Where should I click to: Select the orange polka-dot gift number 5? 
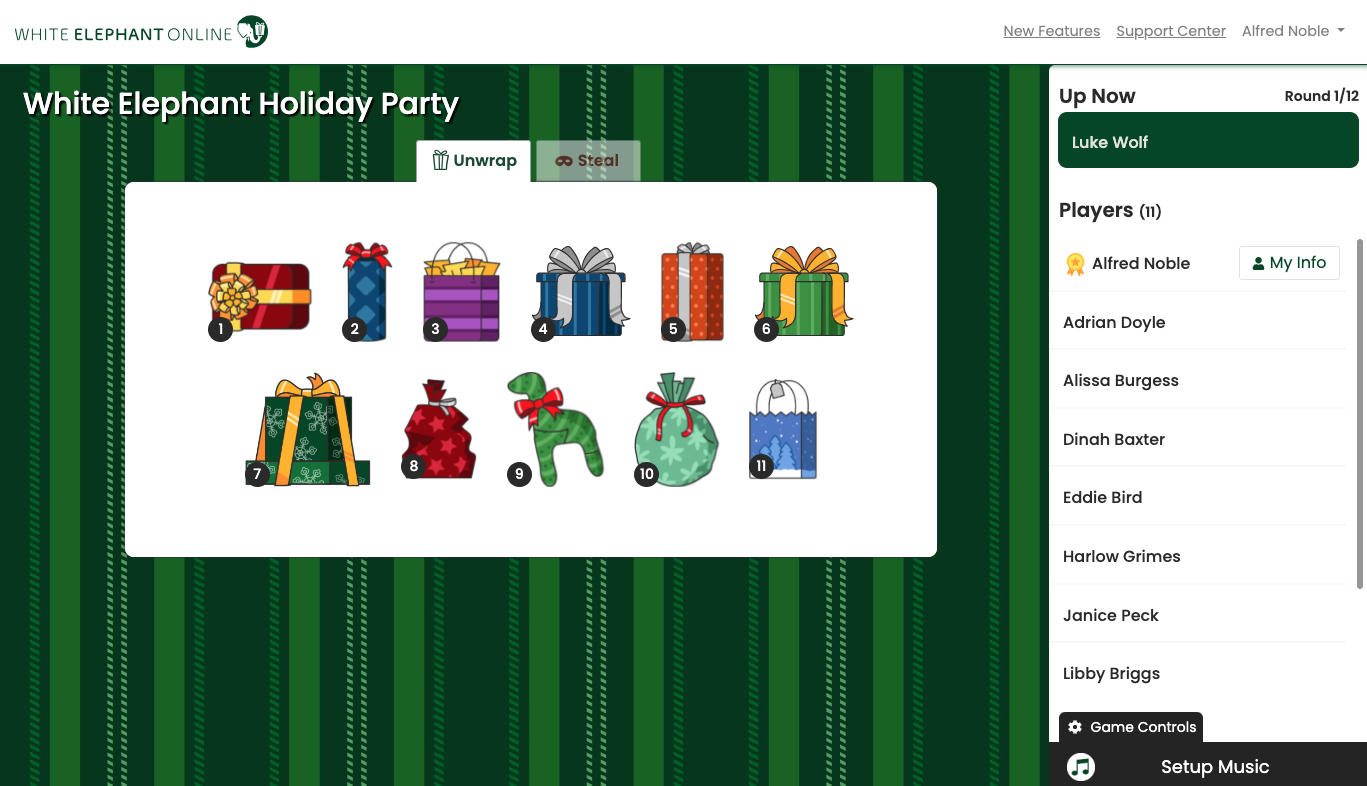tap(691, 291)
